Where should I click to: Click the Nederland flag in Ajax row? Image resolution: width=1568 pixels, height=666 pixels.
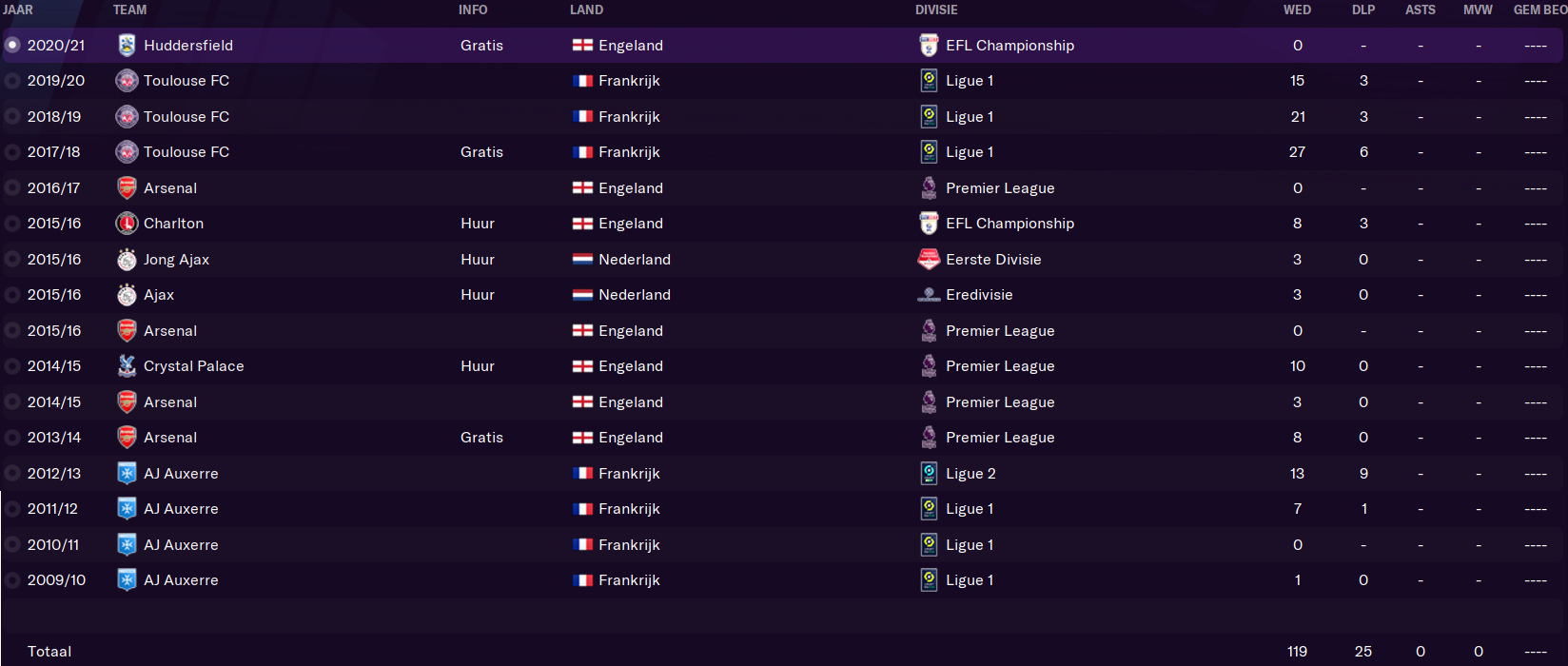click(582, 295)
